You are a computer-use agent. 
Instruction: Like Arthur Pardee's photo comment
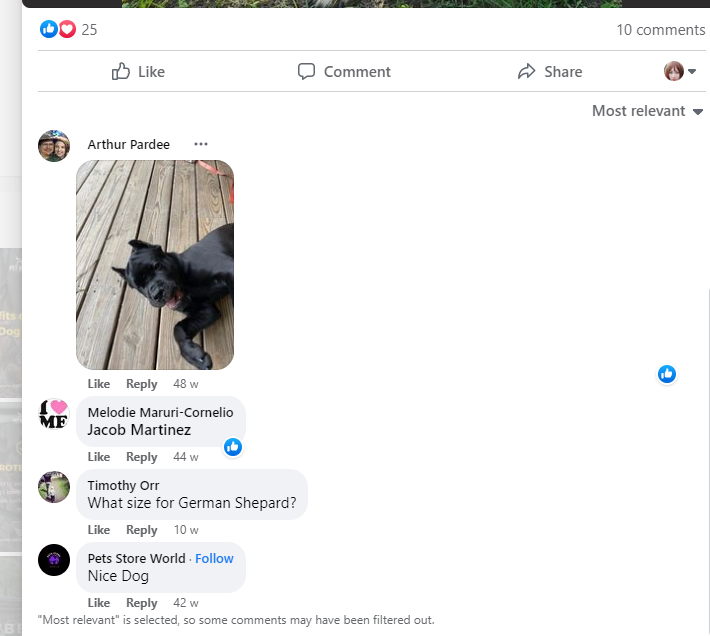pyautogui.click(x=99, y=384)
